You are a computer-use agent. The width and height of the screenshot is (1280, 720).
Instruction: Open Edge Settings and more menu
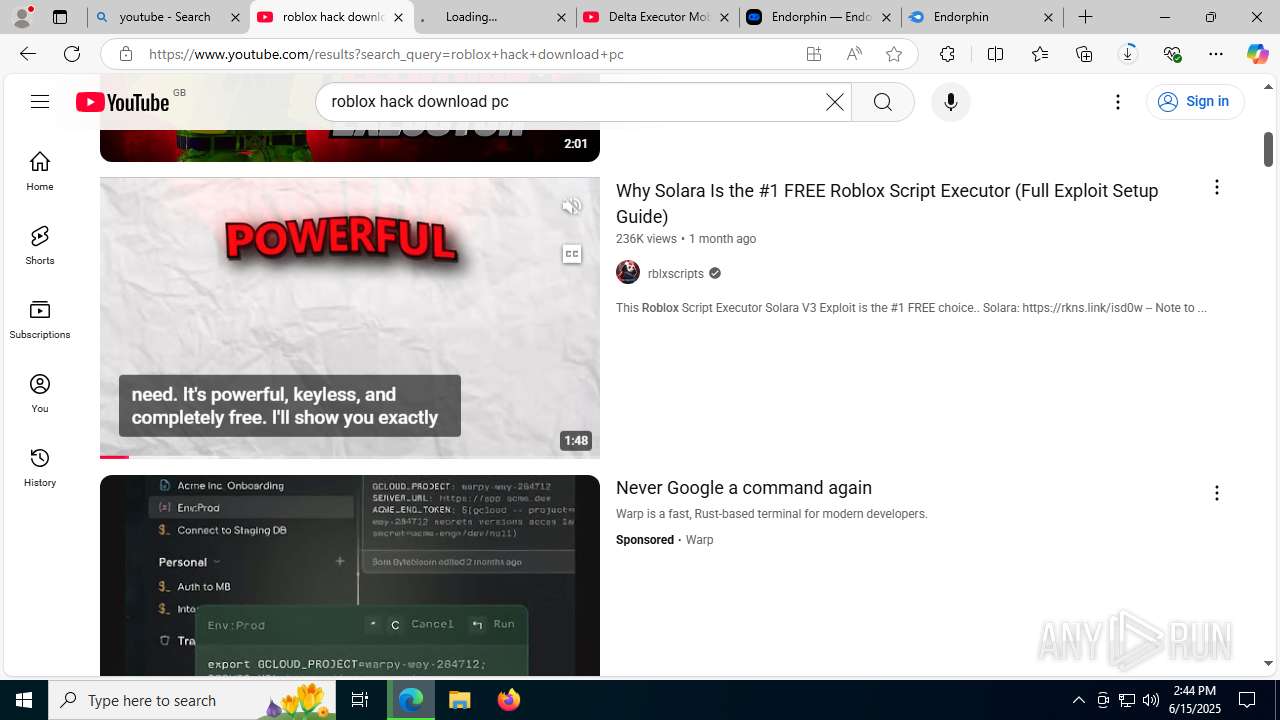(1216, 54)
